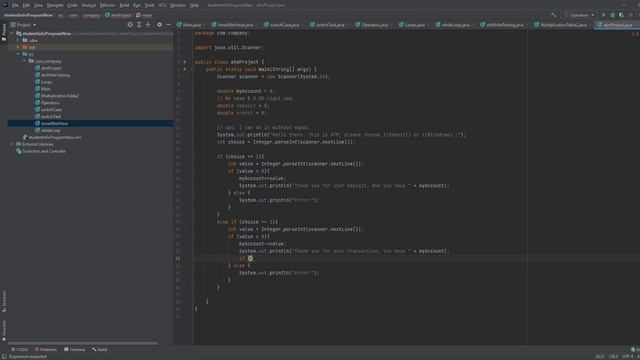Open the Operators run configuration dropdown
The image size is (640, 360).
coord(580,15)
